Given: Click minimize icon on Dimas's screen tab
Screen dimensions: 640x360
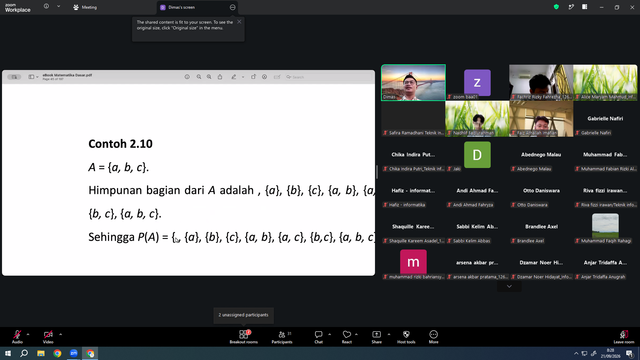Looking at the screenshot, I should [232, 7].
